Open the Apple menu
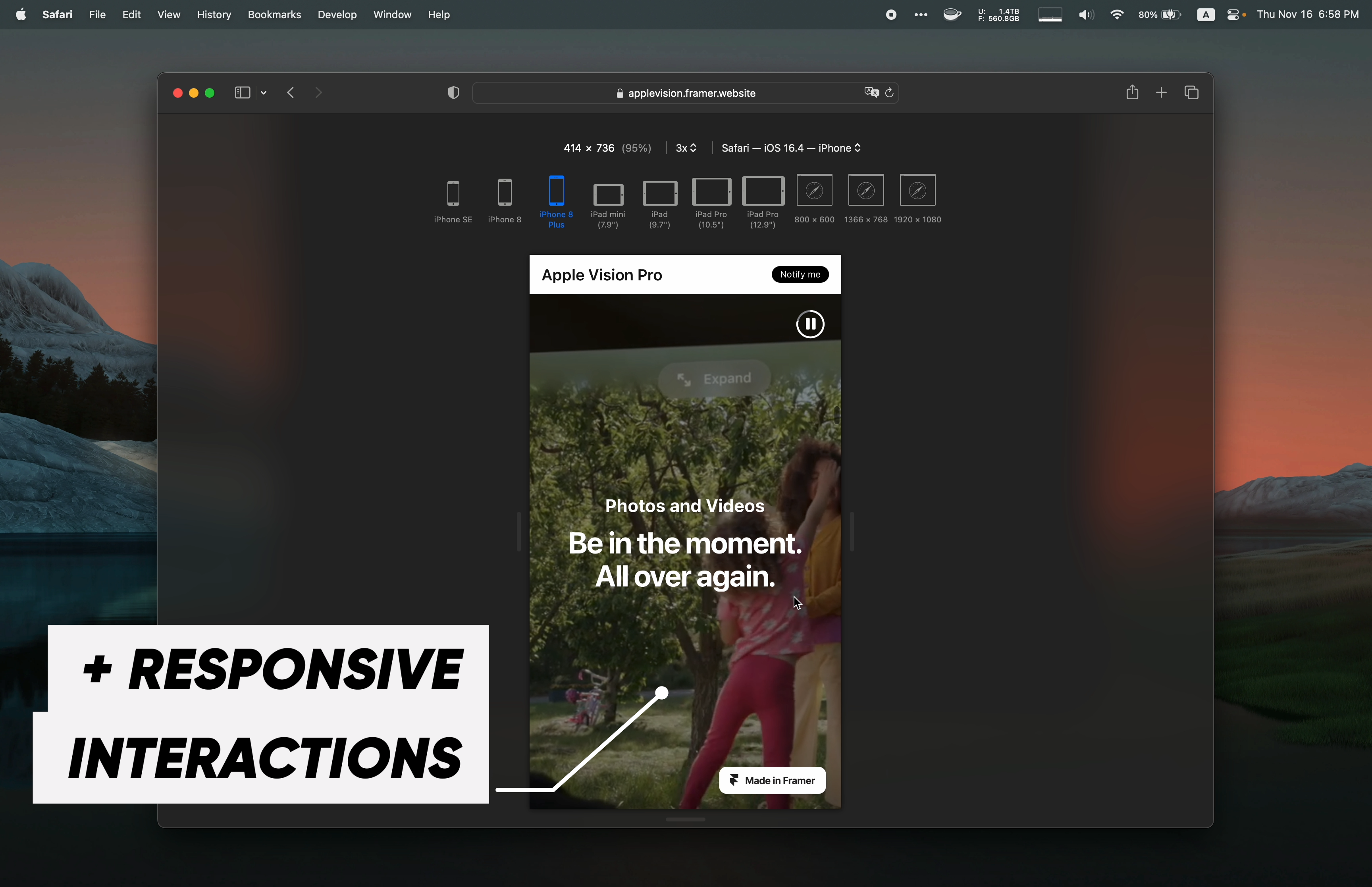The image size is (1372, 887). [21, 14]
